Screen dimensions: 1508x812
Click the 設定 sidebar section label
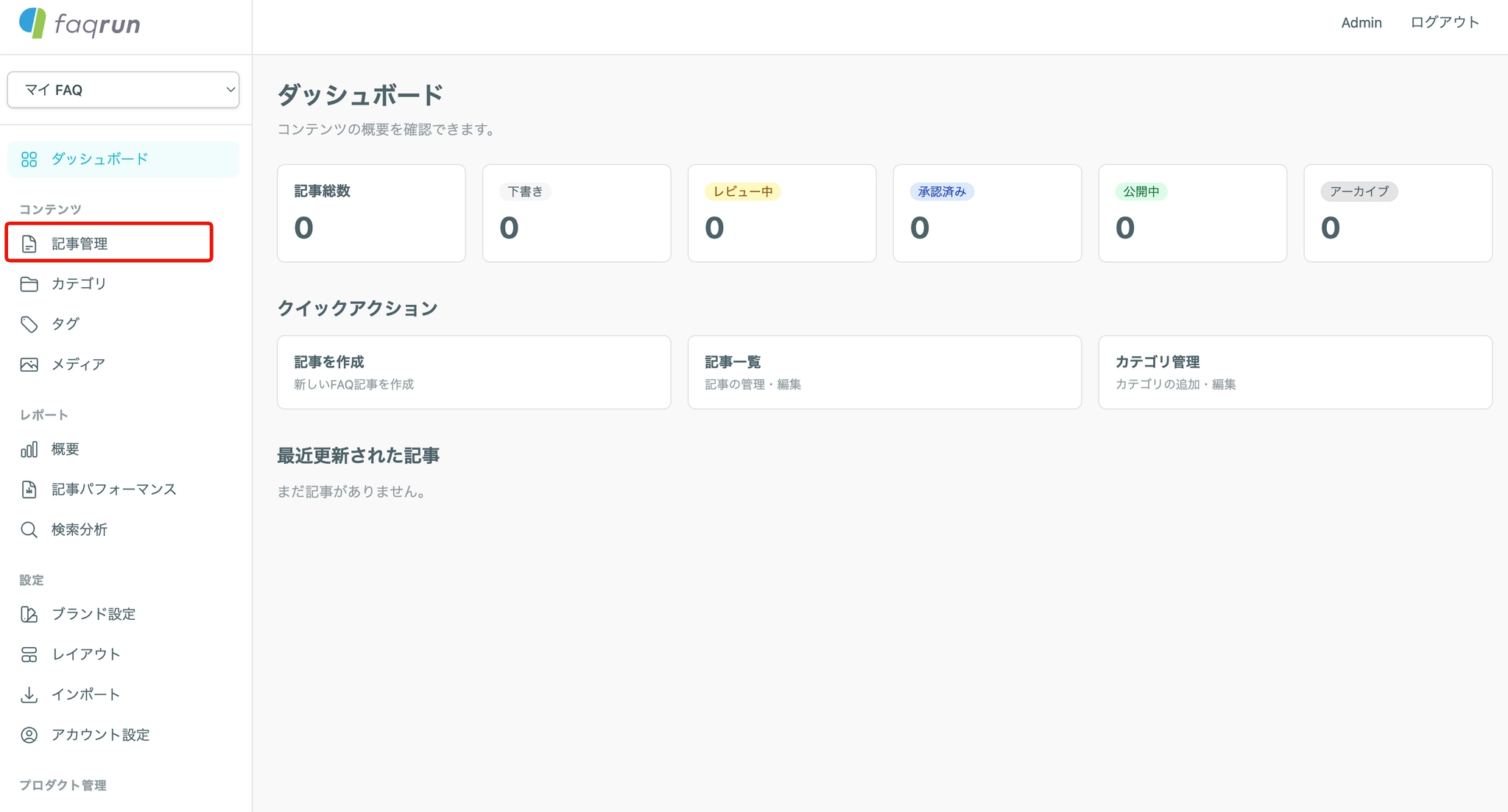tap(32, 580)
